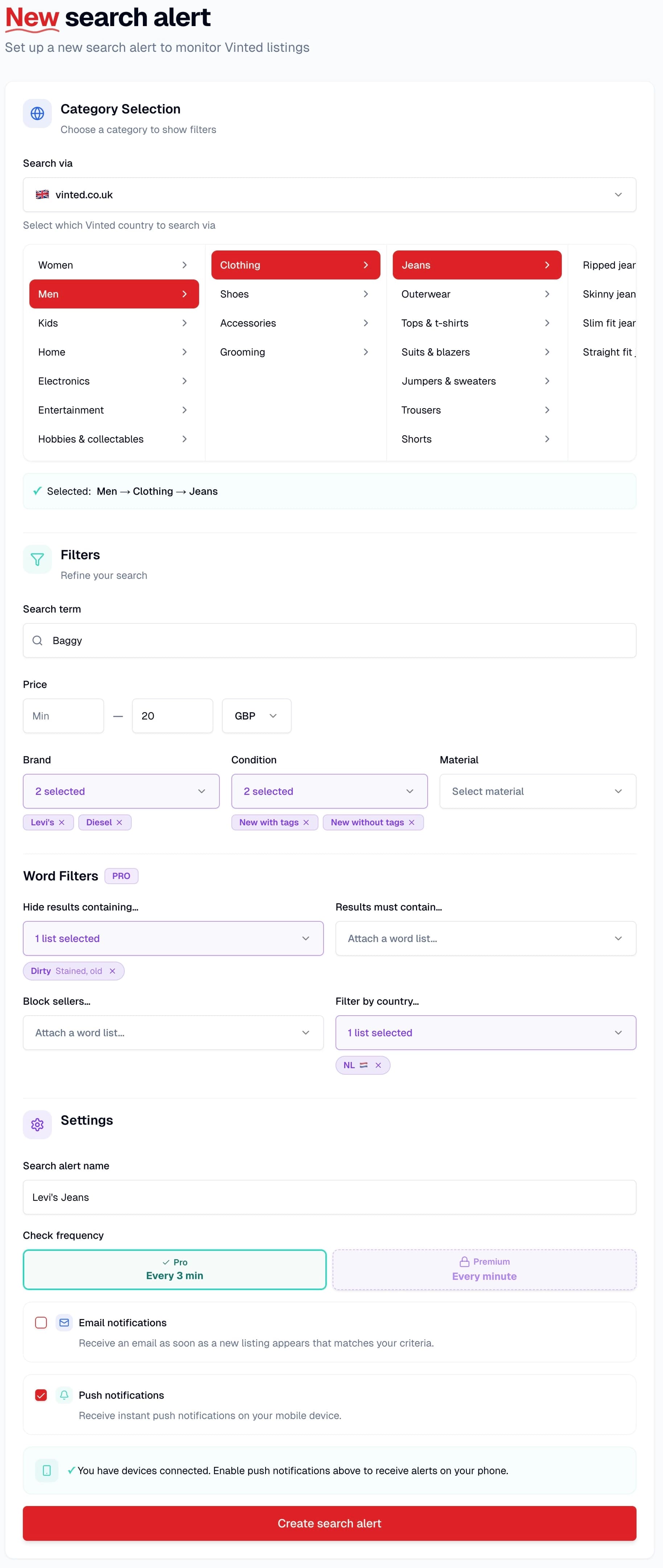Click the funnel icon beside Filters heading
Screen dimensions: 663x1568
(37, 559)
